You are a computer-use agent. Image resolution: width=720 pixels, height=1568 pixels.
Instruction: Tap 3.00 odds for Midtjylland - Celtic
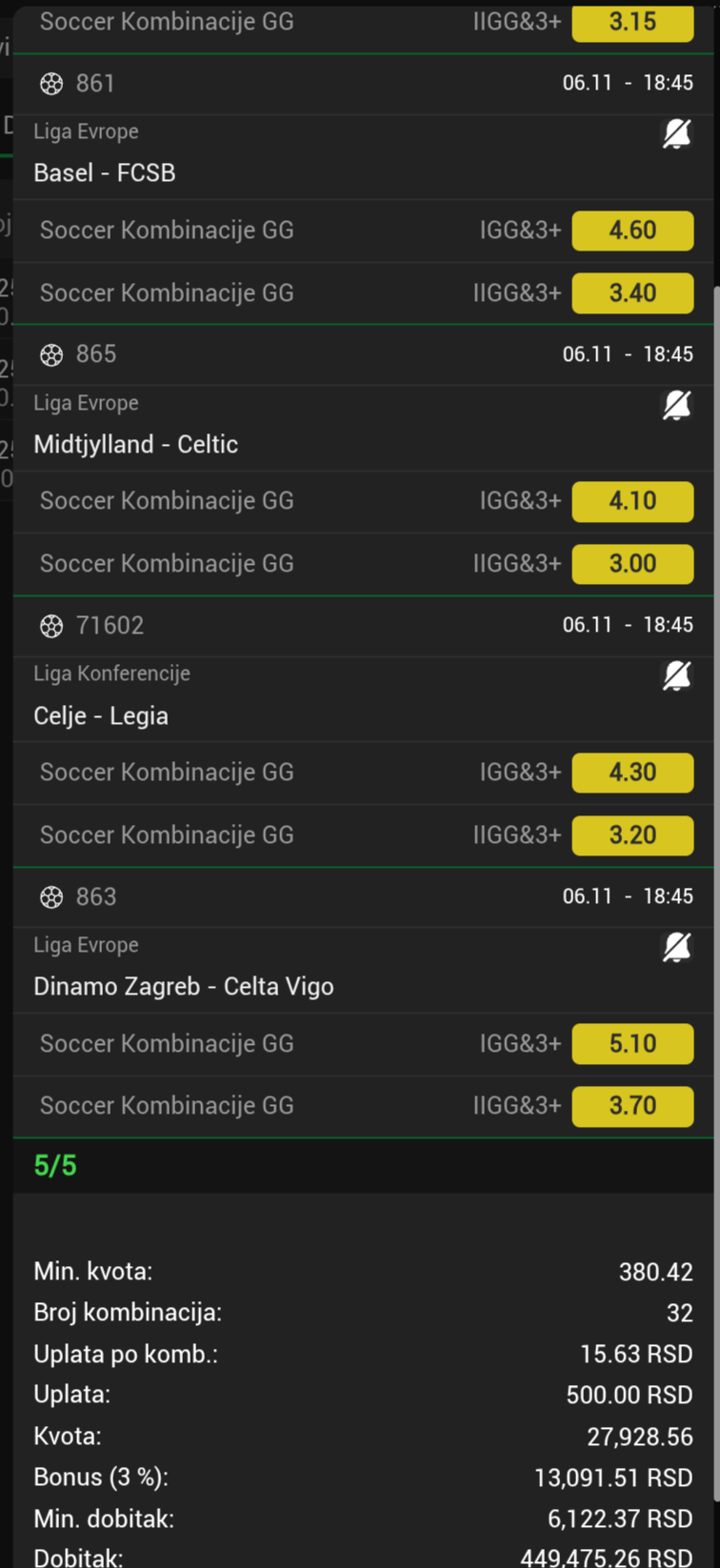[632, 563]
